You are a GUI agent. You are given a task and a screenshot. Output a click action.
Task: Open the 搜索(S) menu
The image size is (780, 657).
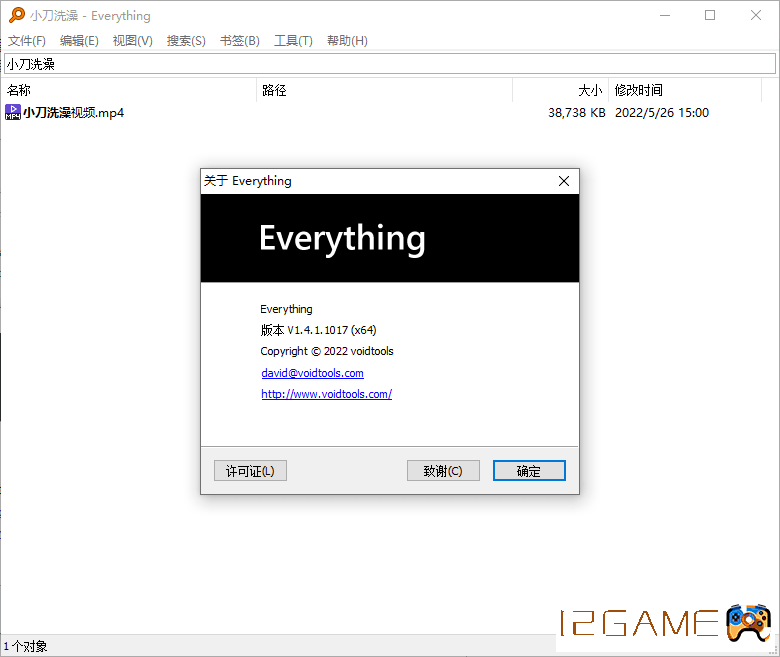(186, 41)
